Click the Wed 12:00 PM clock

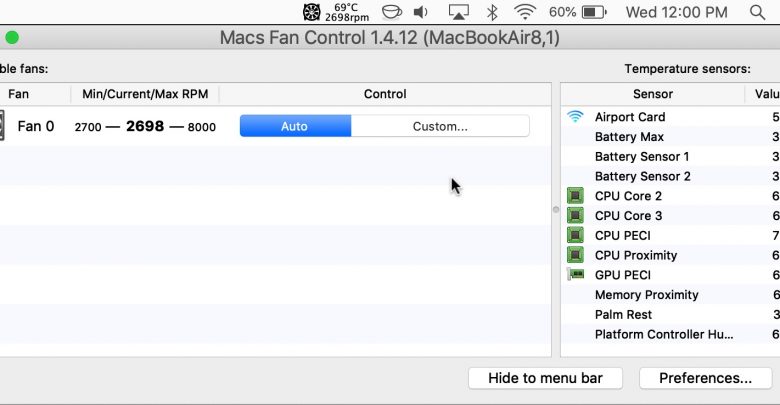click(x=677, y=12)
